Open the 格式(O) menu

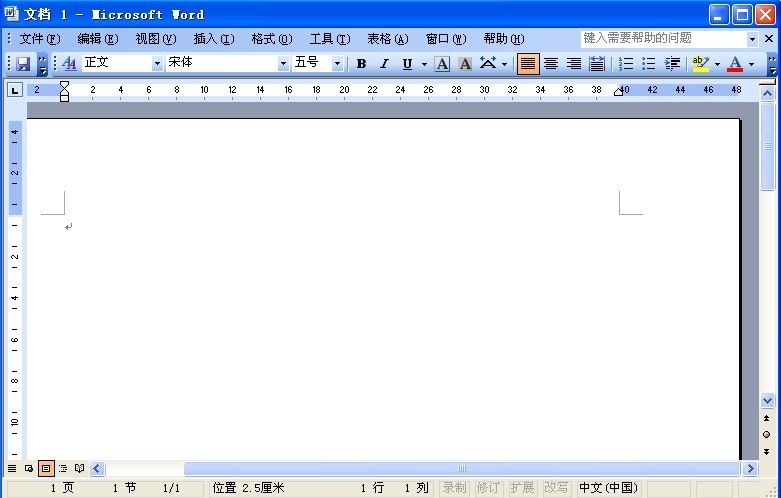[x=271, y=39]
